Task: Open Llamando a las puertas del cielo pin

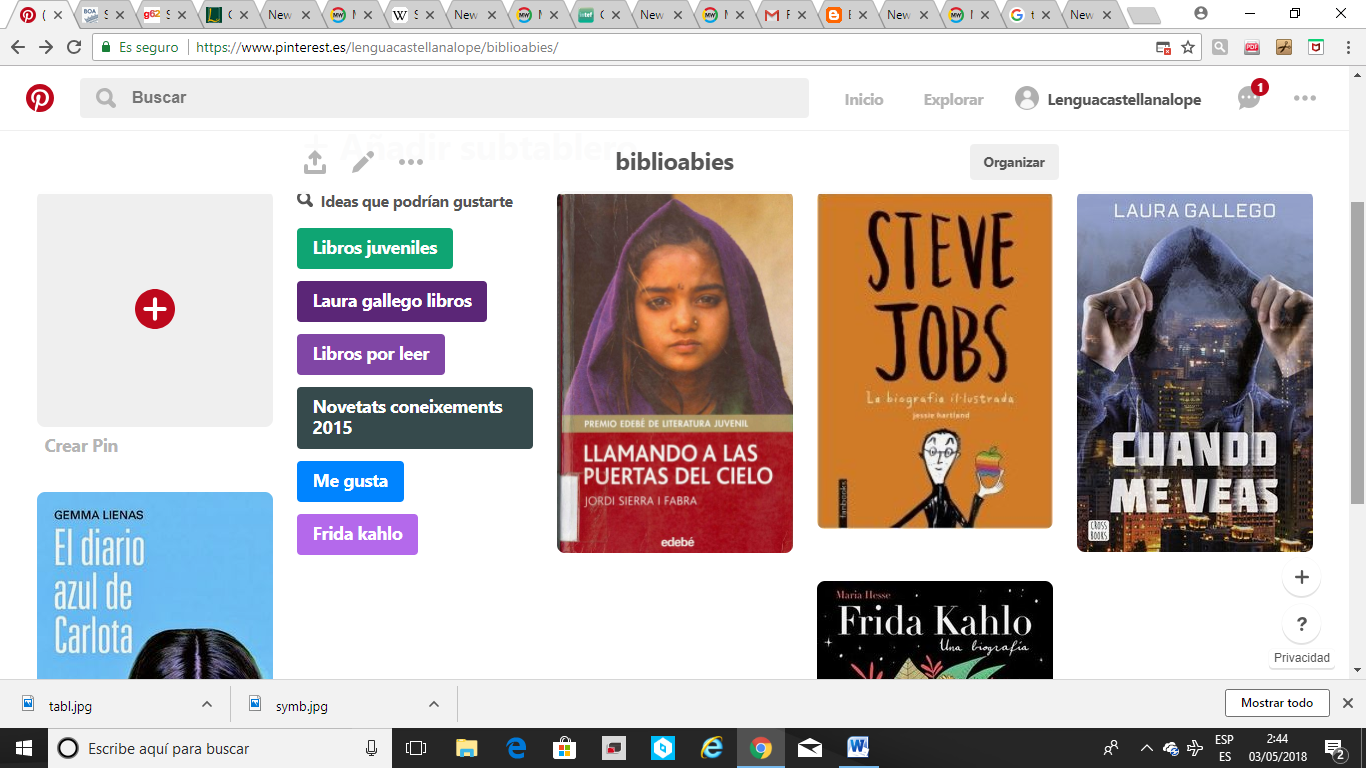Action: tap(675, 373)
